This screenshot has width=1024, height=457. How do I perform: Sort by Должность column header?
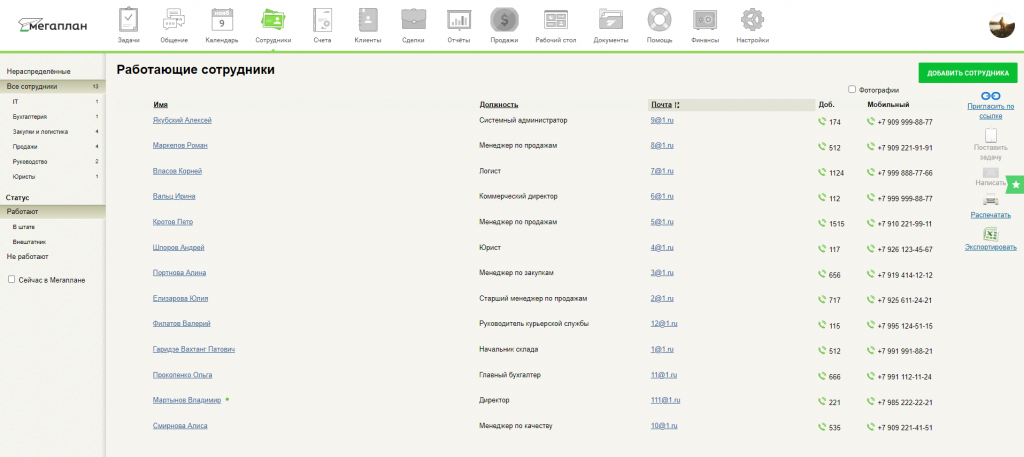click(x=498, y=104)
